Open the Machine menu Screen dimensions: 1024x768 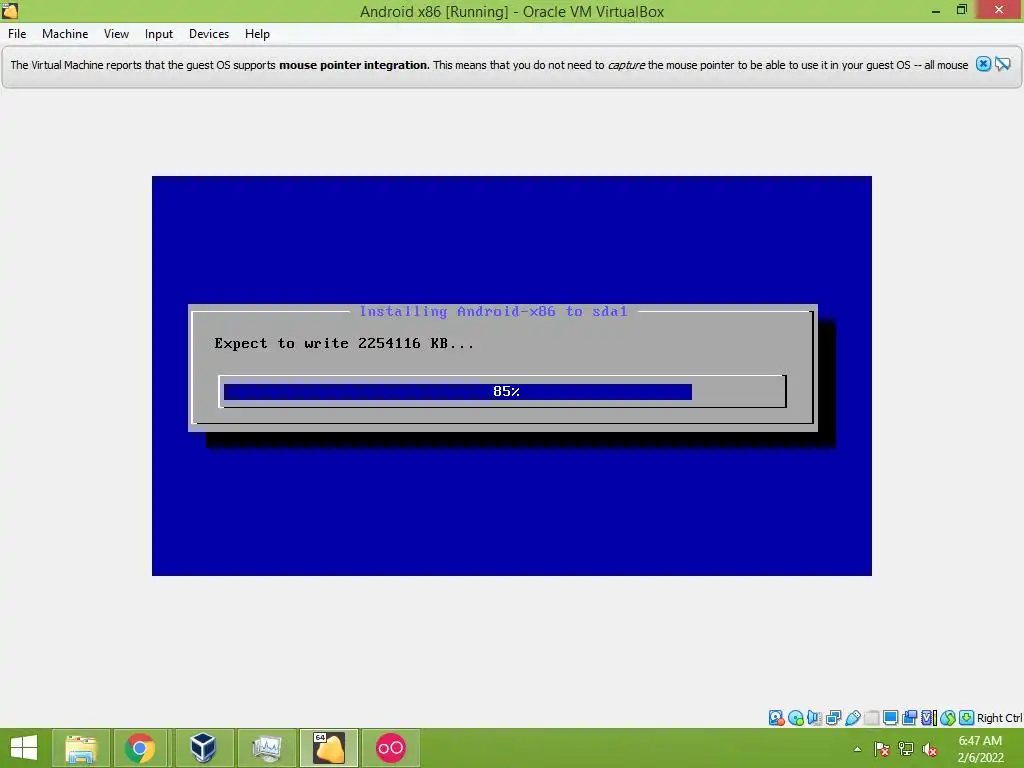[x=65, y=34]
